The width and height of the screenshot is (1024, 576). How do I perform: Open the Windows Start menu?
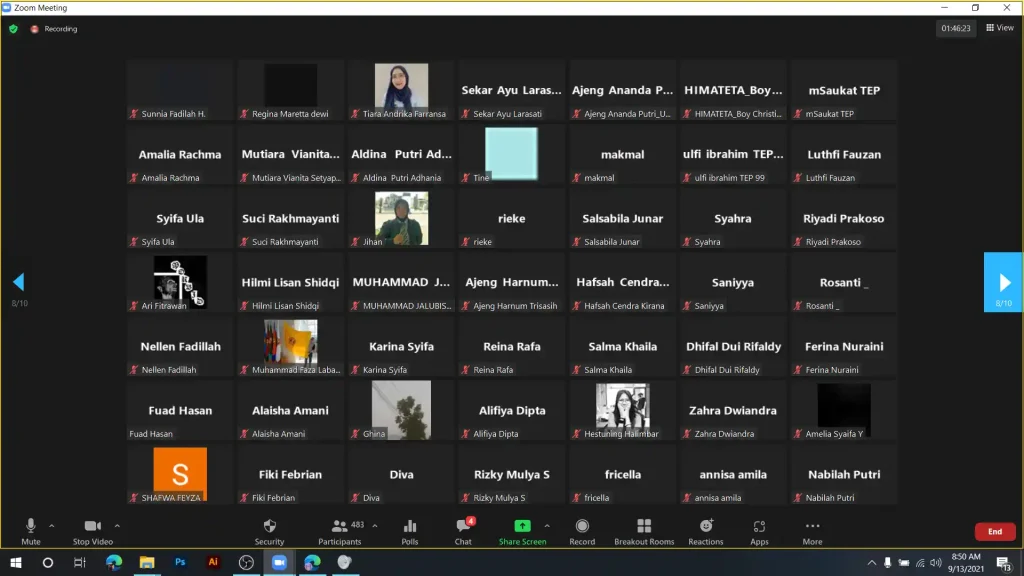pos(16,562)
